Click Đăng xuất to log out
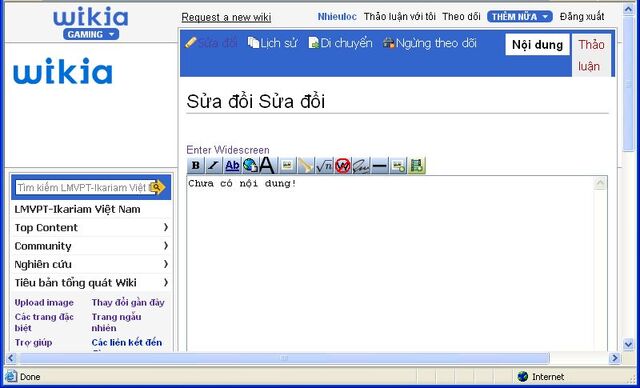The width and height of the screenshot is (640, 388). pyautogui.click(x=582, y=17)
